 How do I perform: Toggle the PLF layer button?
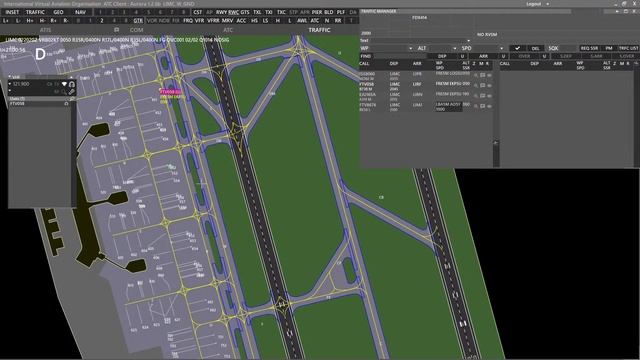point(341,12)
